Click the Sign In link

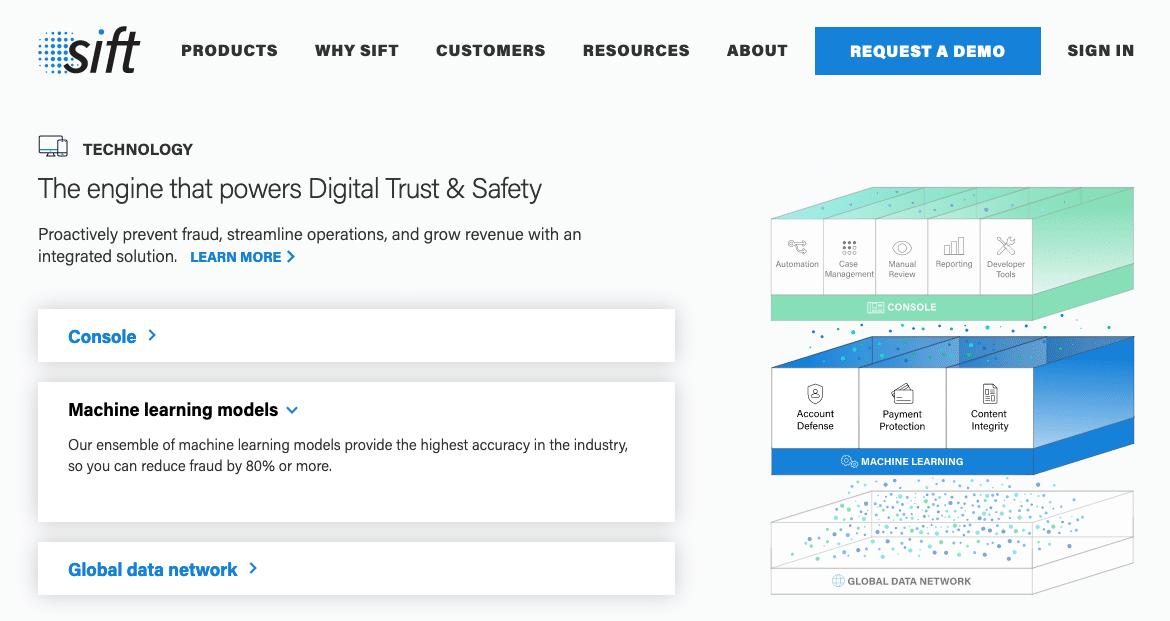(1100, 51)
